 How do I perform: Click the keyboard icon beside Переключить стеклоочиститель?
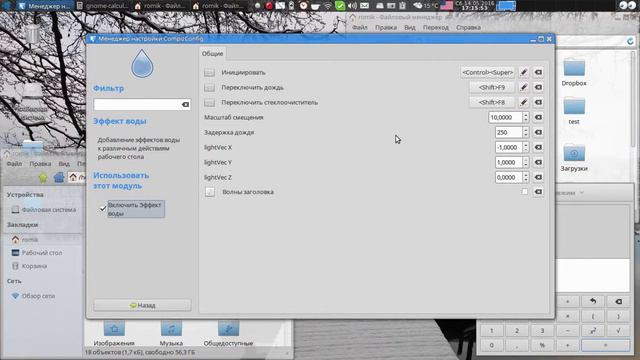tap(209, 102)
